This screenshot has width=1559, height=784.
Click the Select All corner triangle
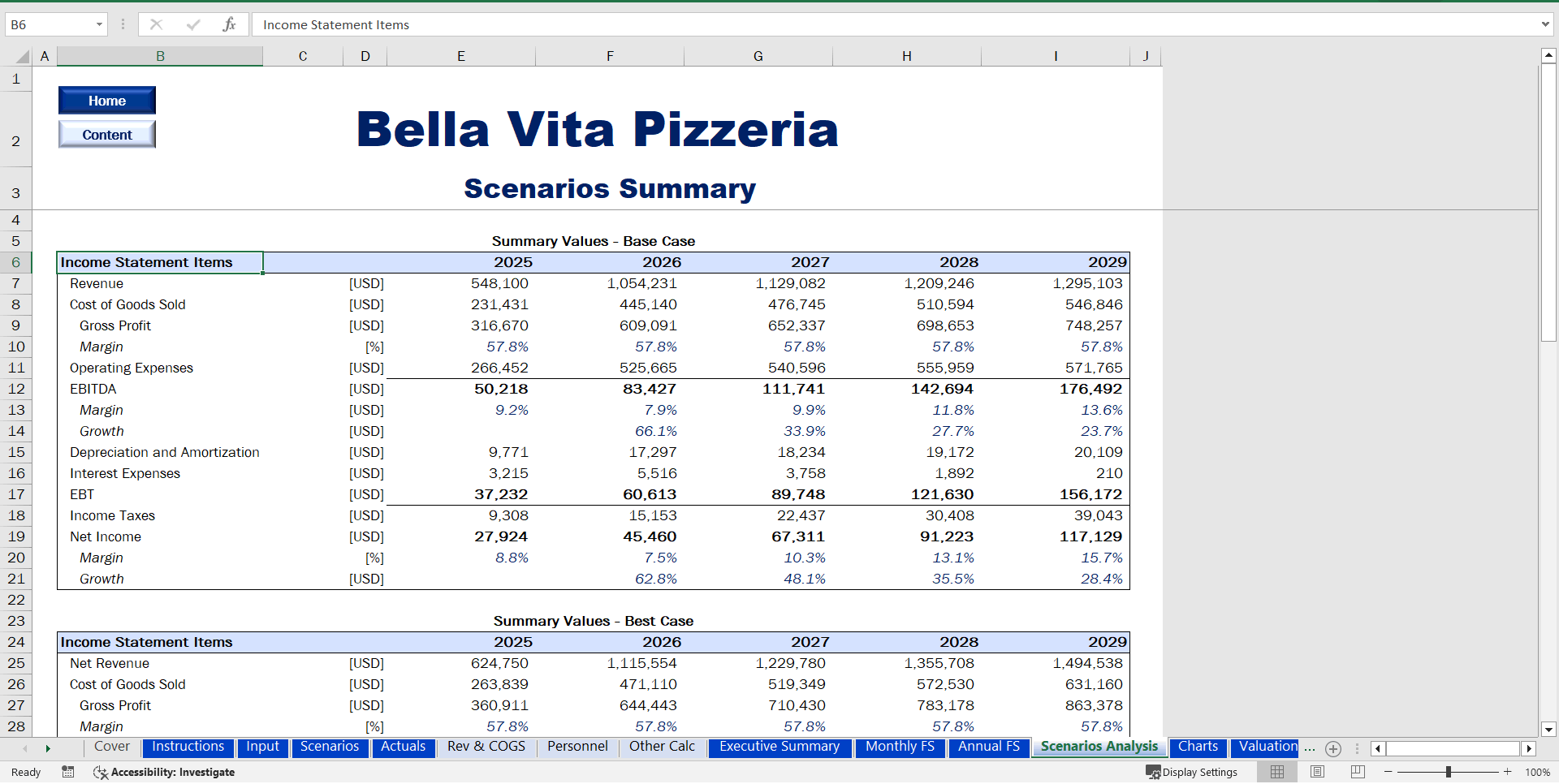coord(22,56)
